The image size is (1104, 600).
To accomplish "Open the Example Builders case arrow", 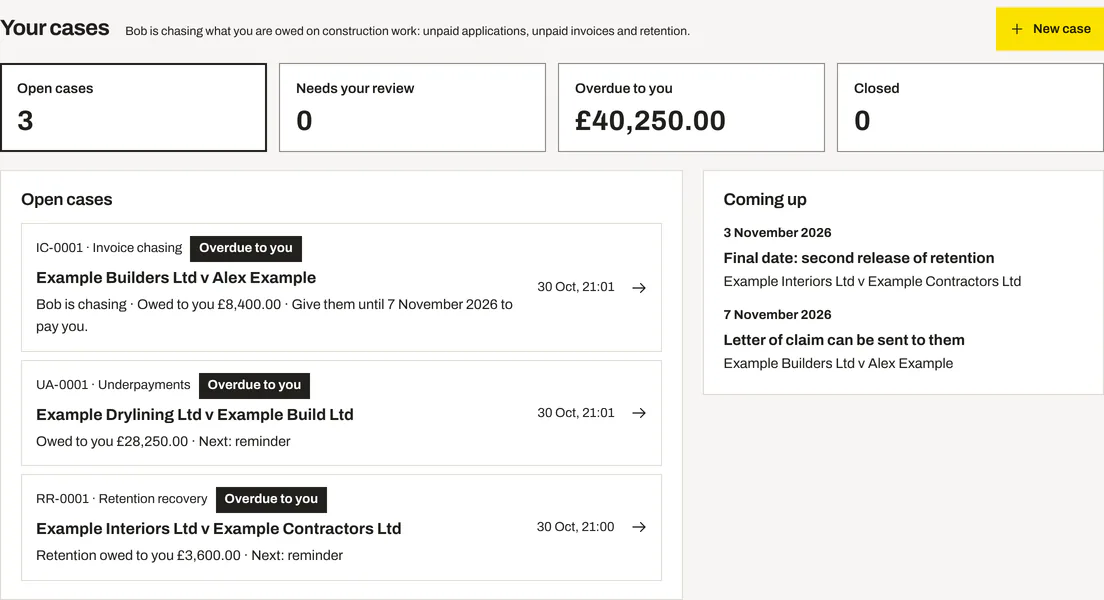I will [639, 287].
